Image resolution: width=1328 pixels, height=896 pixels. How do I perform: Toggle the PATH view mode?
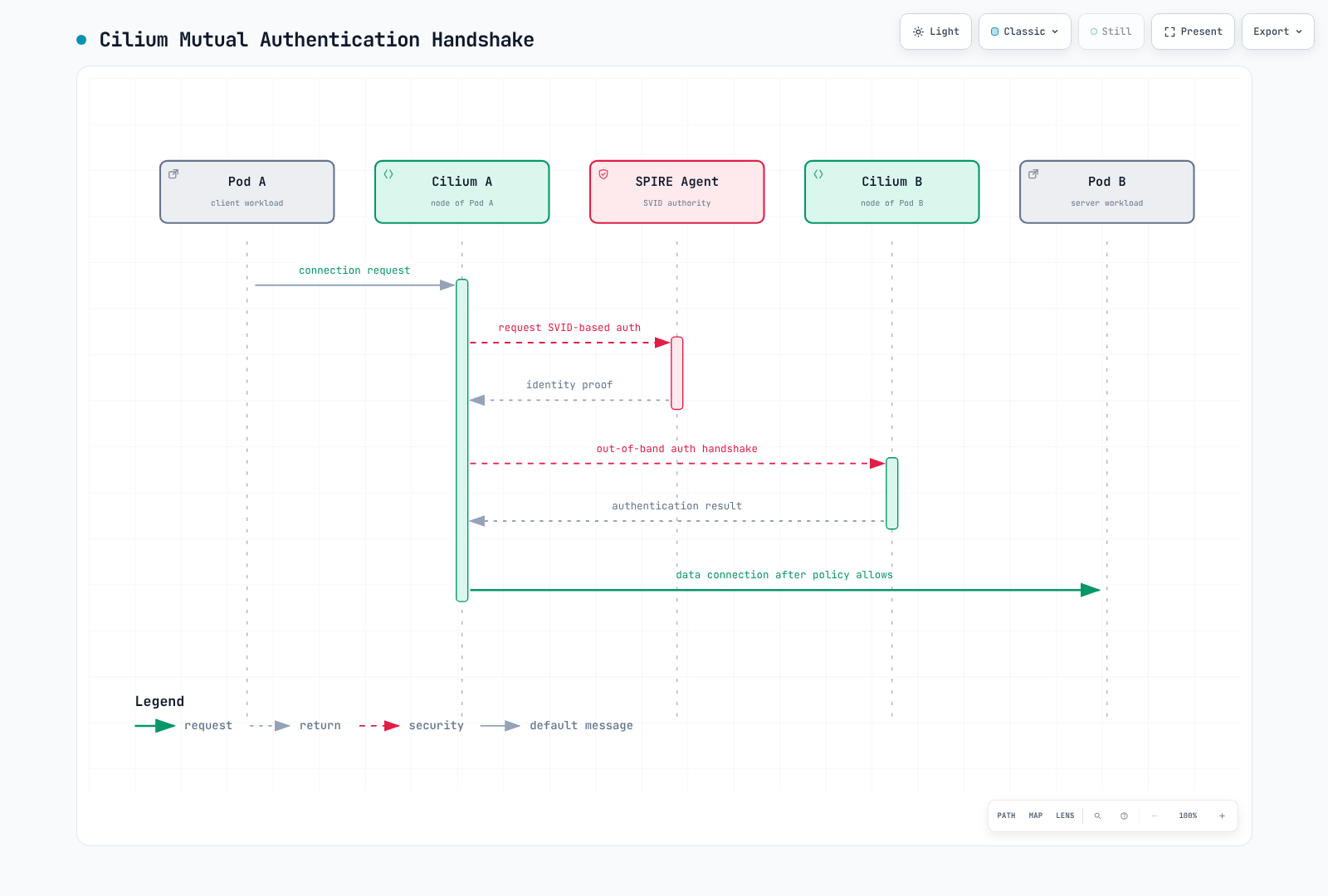[1006, 816]
